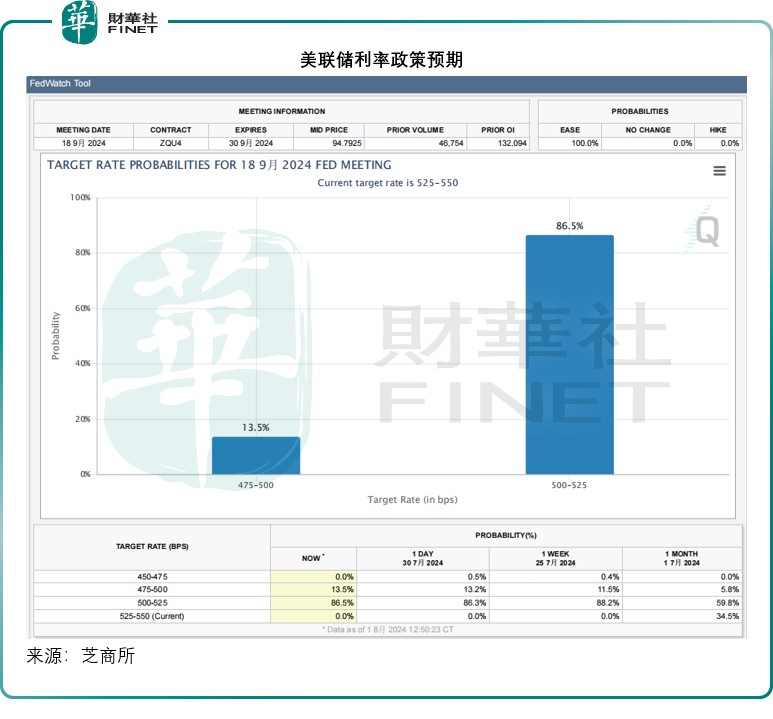Screen dimensions: 773x719
Task: Select the NOW column header in the table
Action: [313, 558]
